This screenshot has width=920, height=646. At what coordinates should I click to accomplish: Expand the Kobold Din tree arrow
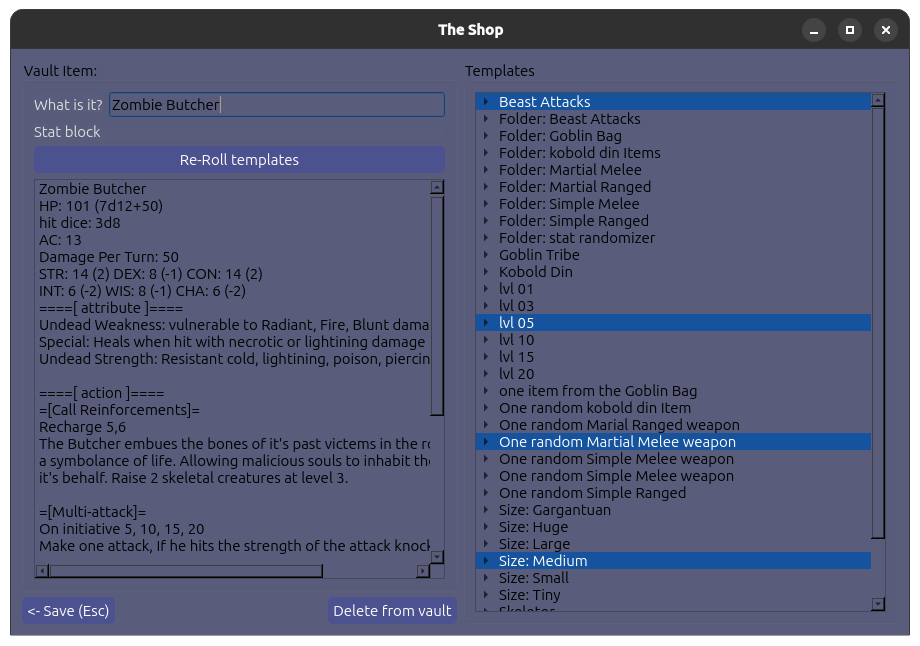point(485,272)
